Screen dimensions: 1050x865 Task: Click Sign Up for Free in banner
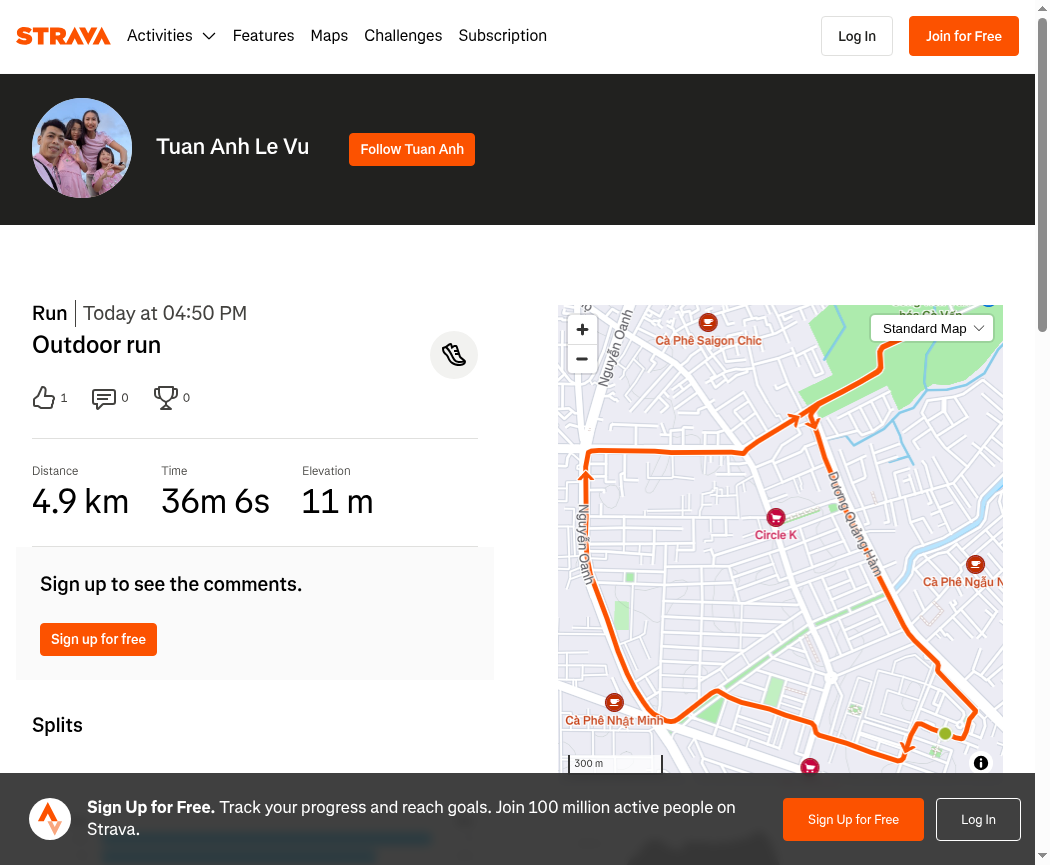click(x=853, y=819)
